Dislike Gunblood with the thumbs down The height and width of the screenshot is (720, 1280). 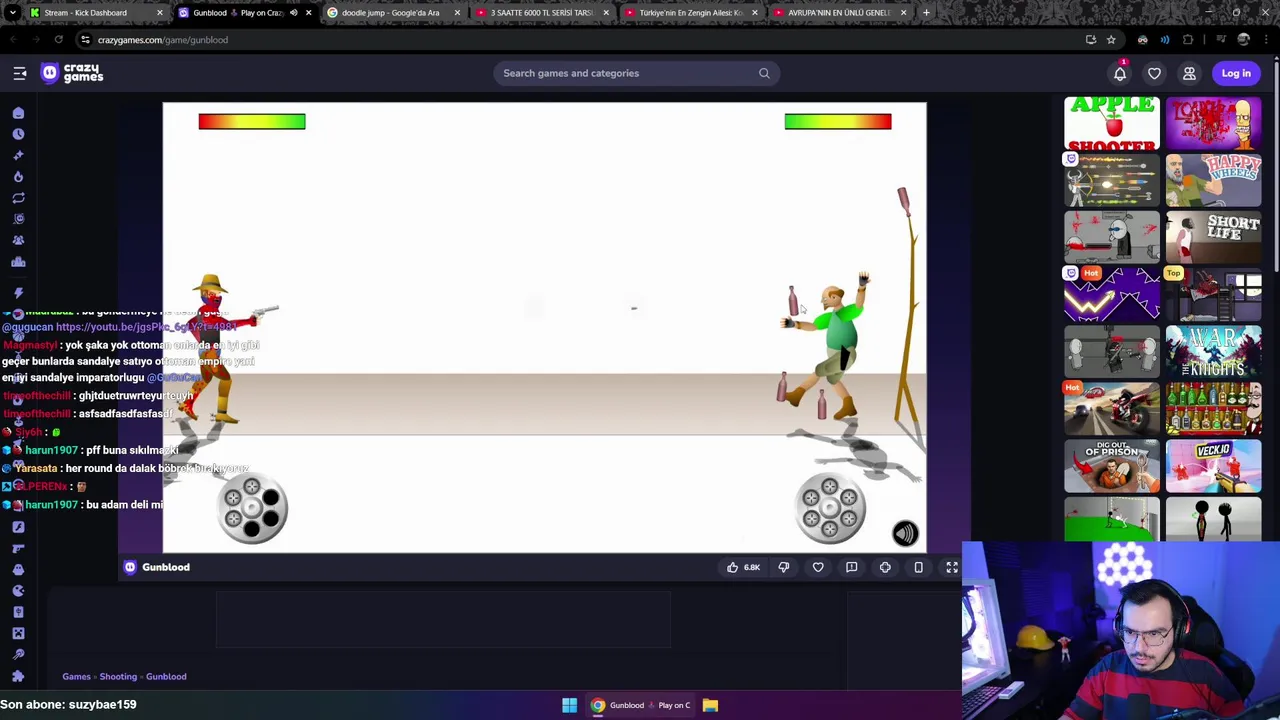784,567
